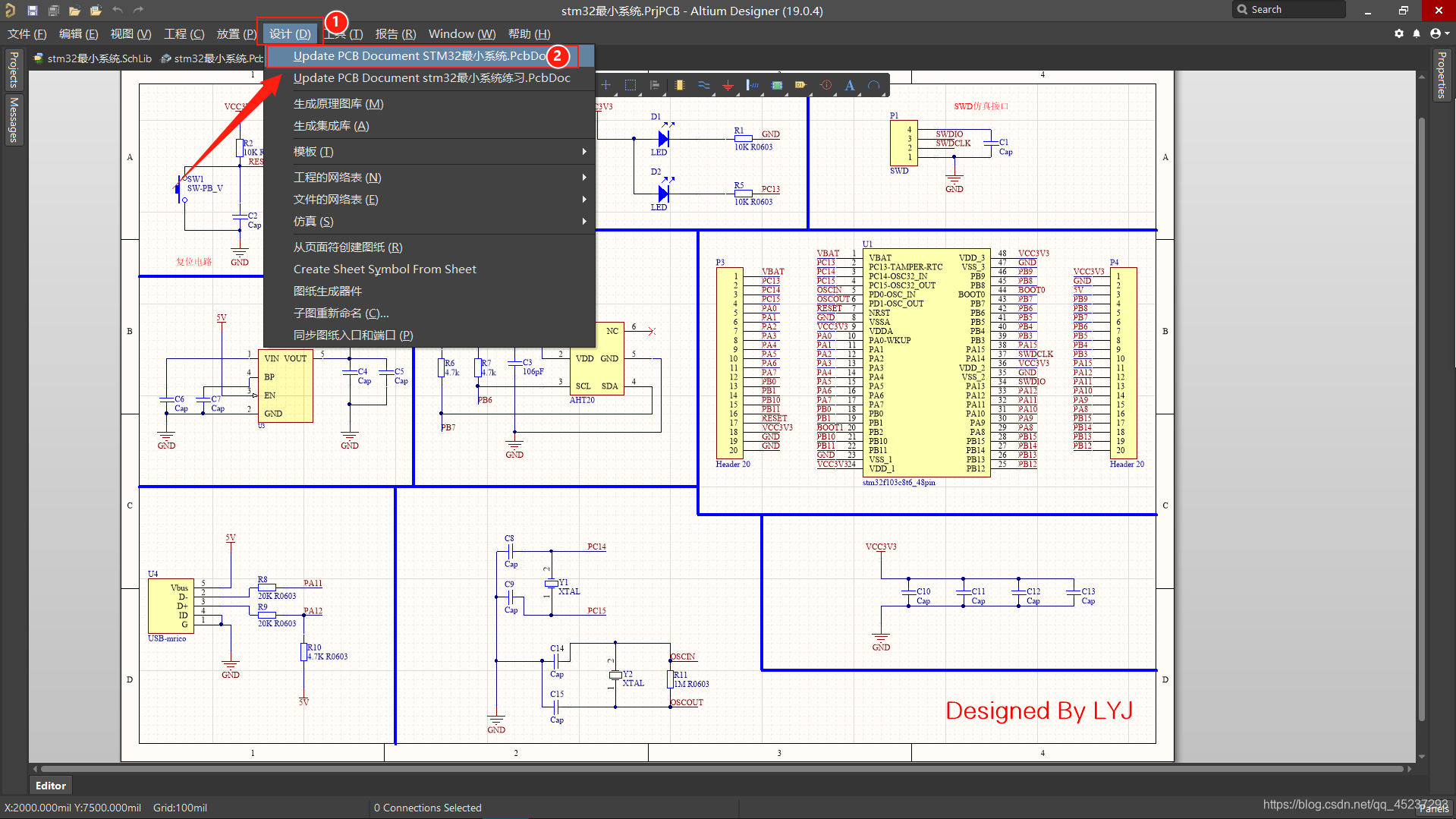
Task: Open the 文件 (F) menu
Action: click(x=27, y=33)
